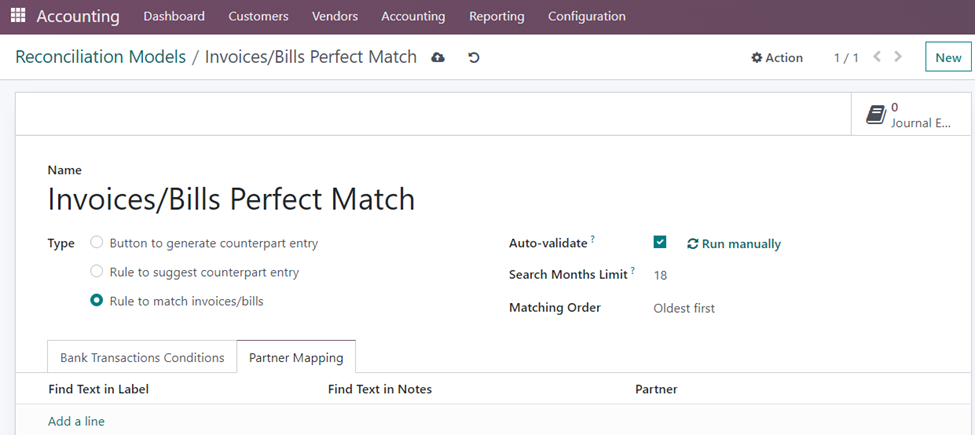Open the Journal Entries book icon
This screenshot has height=435, width=975.
pos(876,115)
